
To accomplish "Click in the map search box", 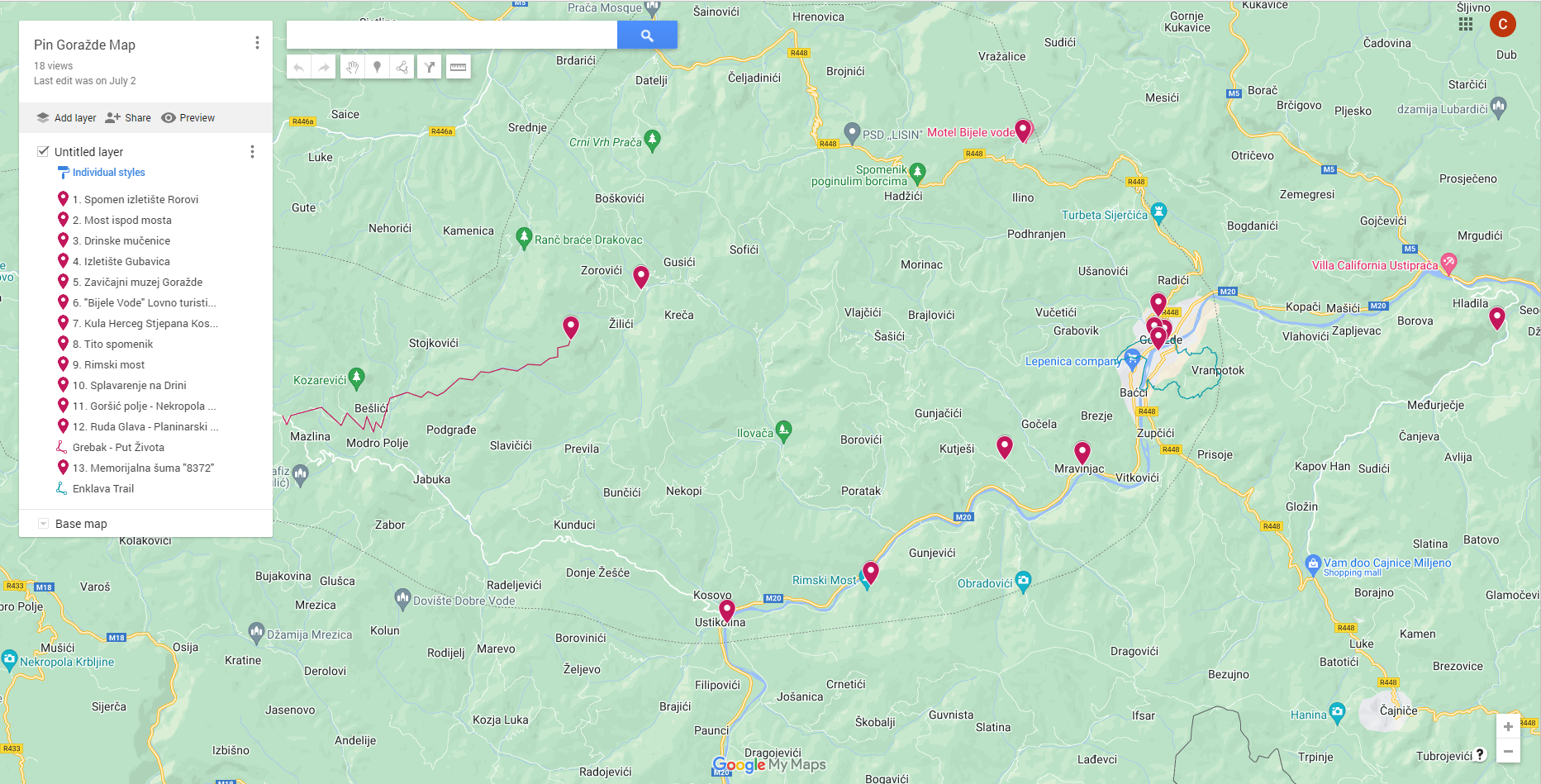I will (x=451, y=36).
